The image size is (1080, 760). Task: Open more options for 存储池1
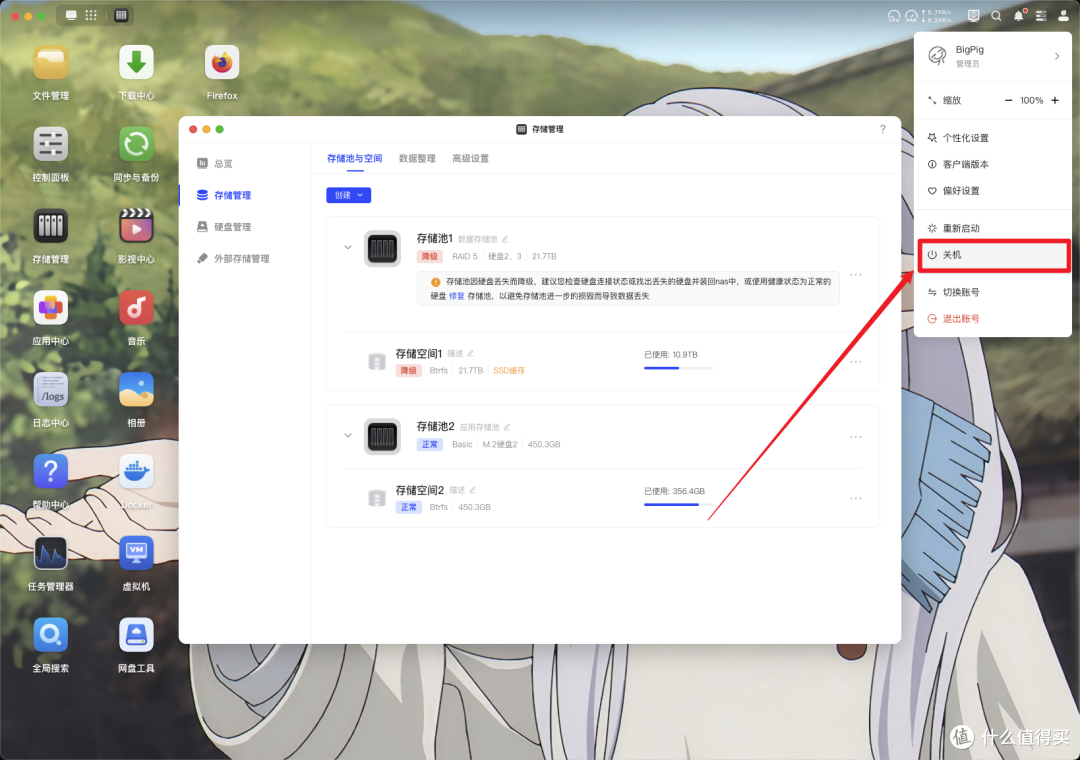pyautogui.click(x=855, y=275)
